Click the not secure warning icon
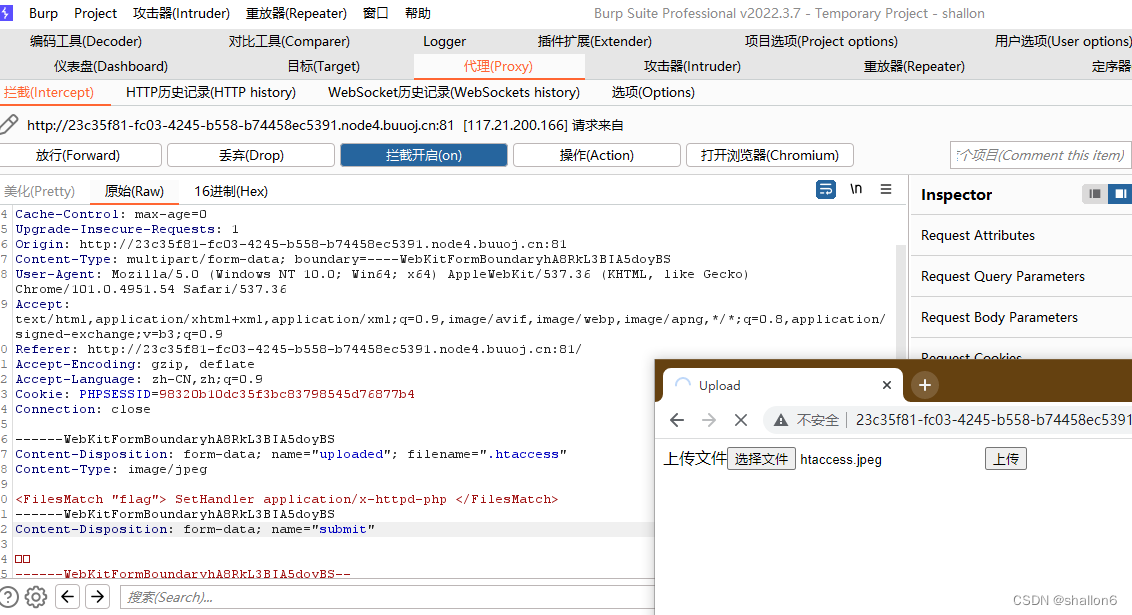The width and height of the screenshot is (1132, 615). pyautogui.click(x=780, y=420)
